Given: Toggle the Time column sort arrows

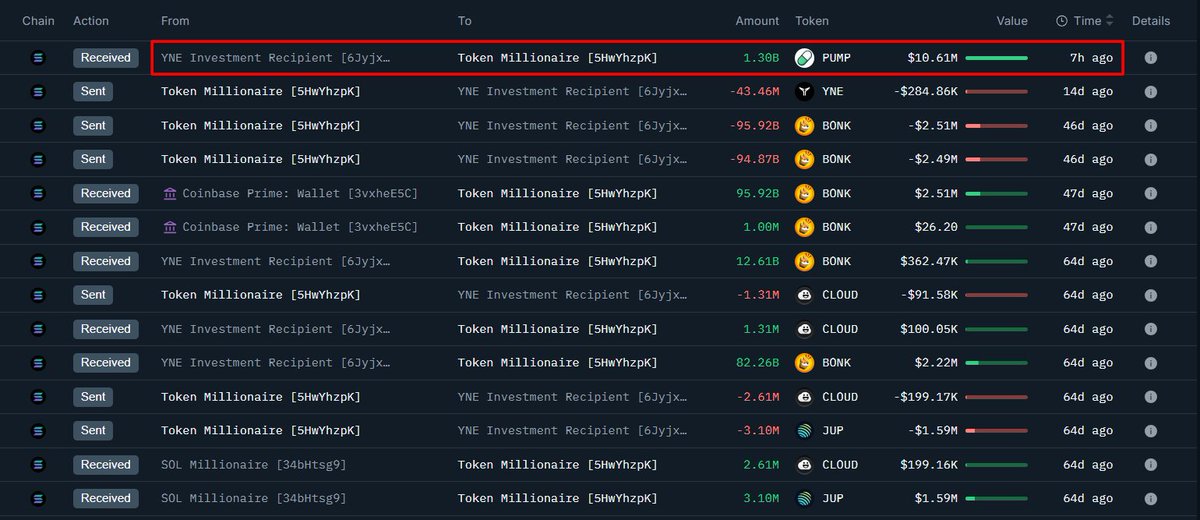Looking at the screenshot, I should 1109,21.
